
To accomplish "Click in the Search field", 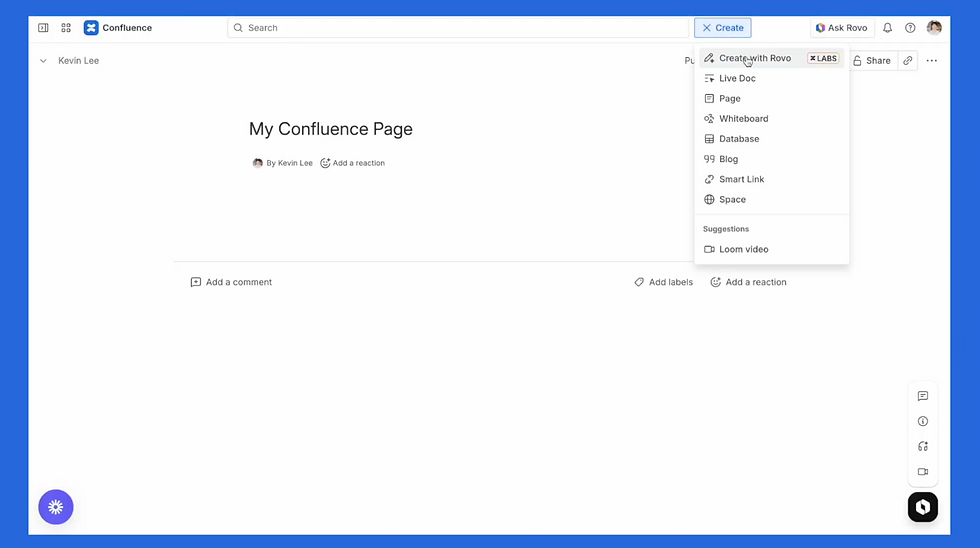I will (x=458, y=27).
